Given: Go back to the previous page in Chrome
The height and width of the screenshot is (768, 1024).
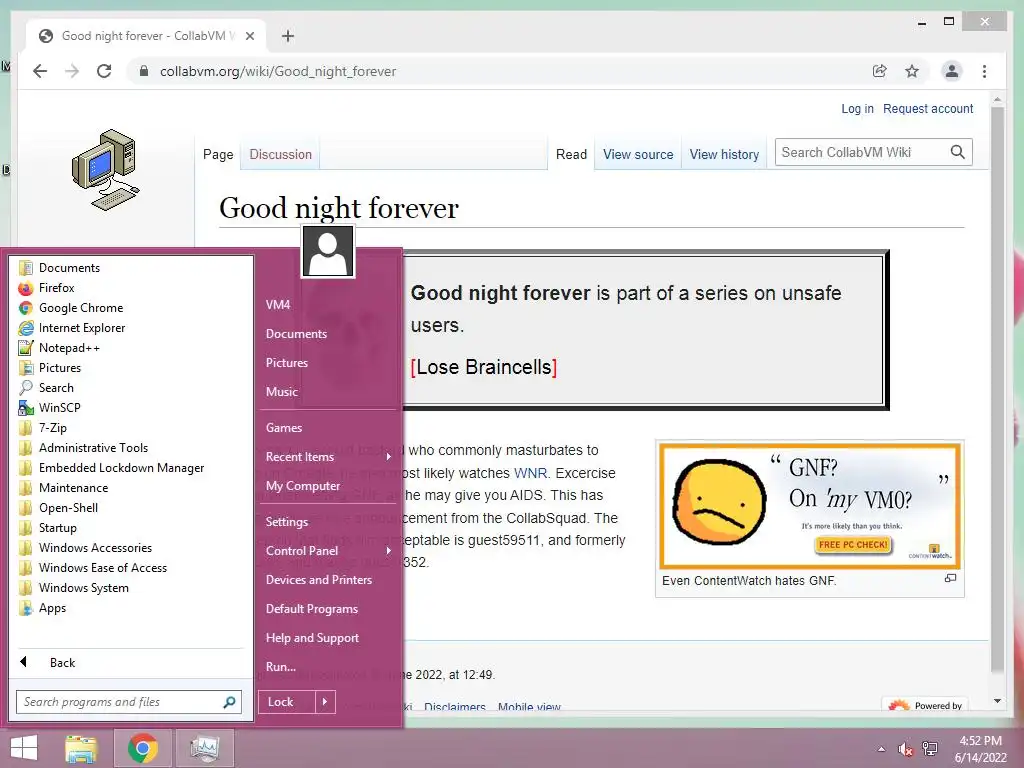Looking at the screenshot, I should pyautogui.click(x=40, y=71).
